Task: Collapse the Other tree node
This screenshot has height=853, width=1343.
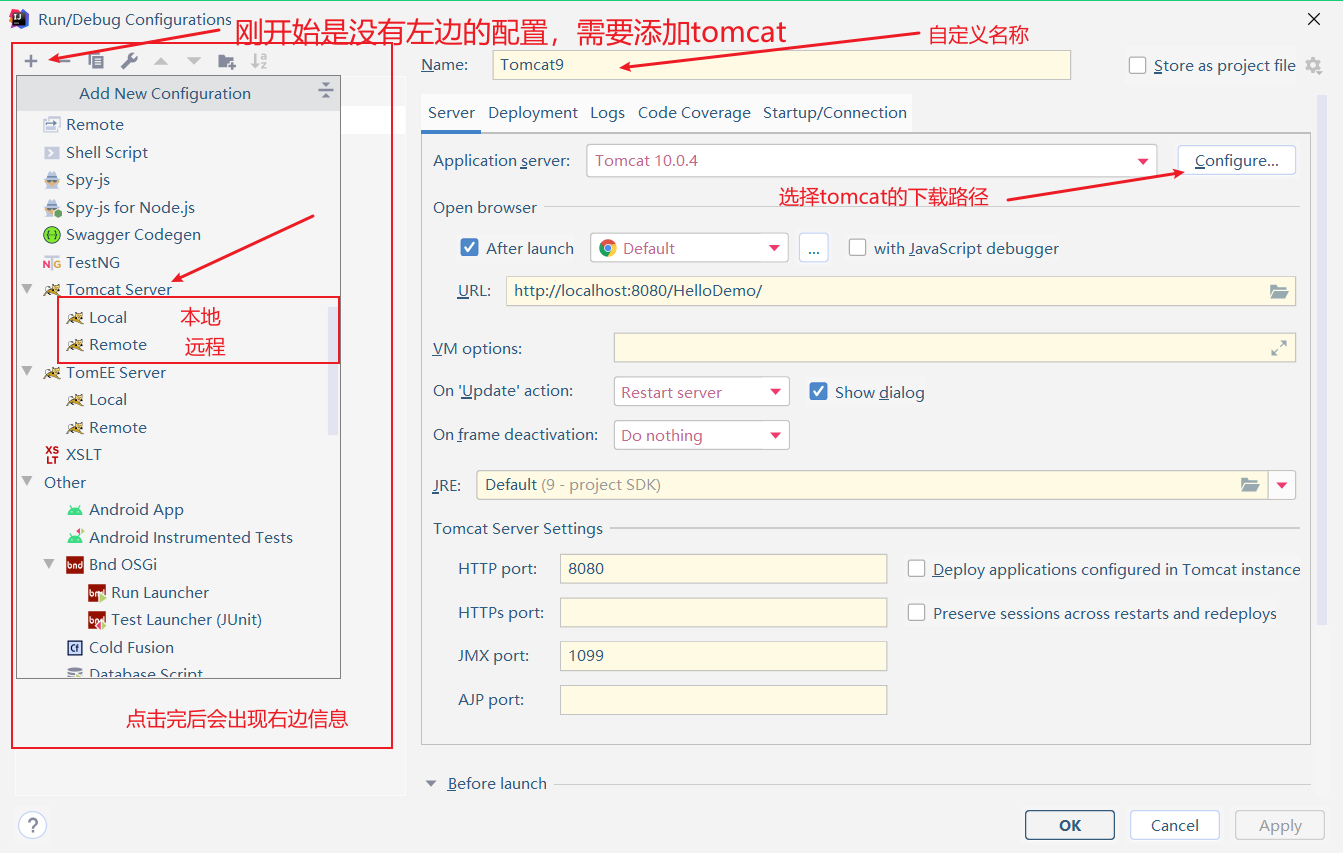Action: coord(28,482)
